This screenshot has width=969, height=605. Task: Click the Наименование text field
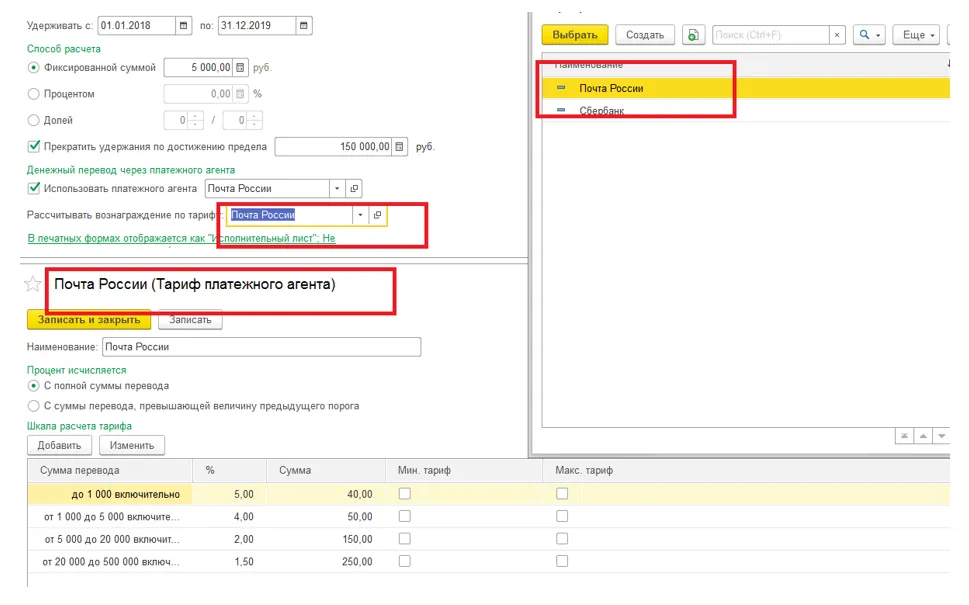pos(261,347)
